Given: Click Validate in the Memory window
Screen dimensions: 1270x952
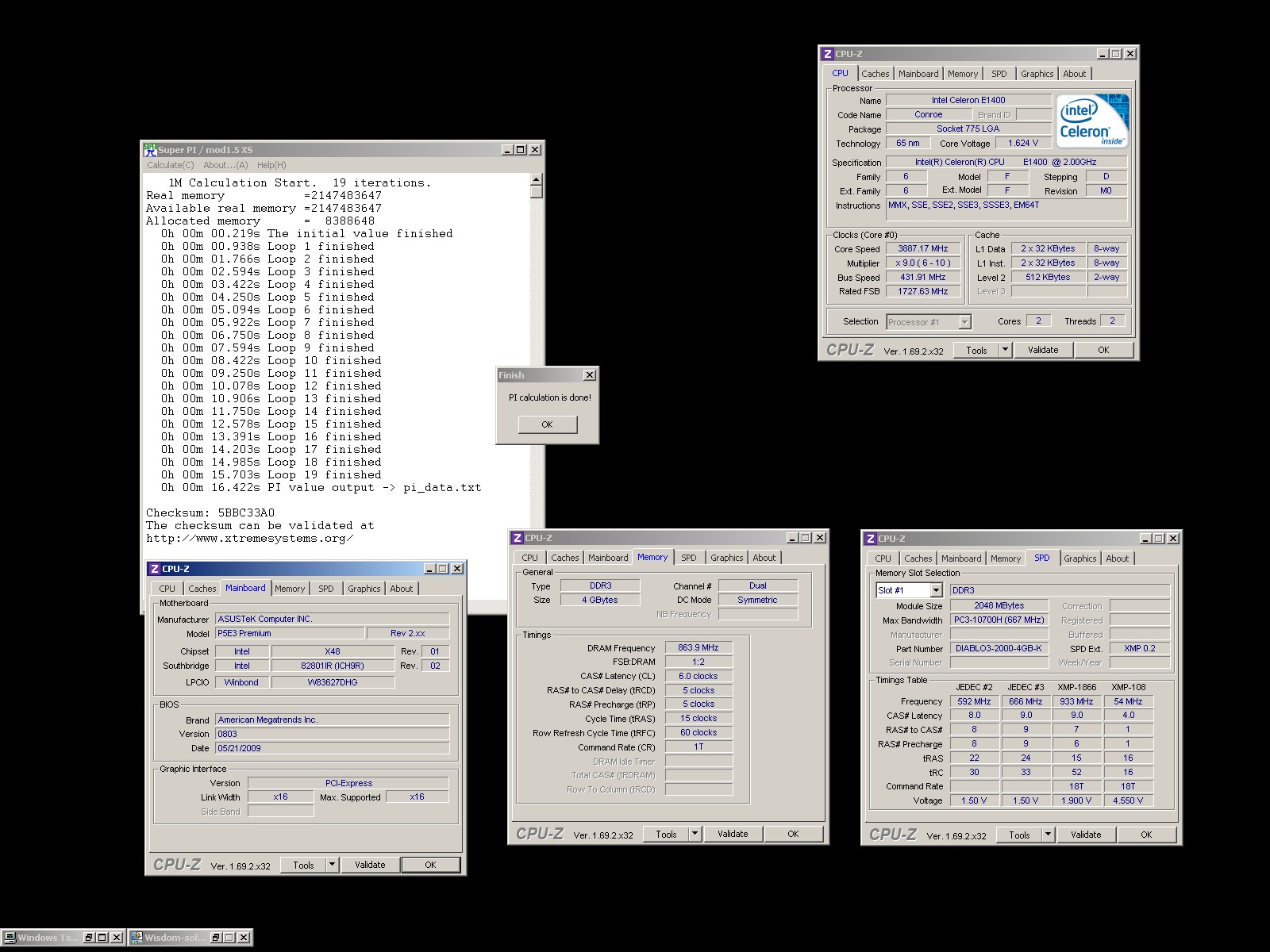Looking at the screenshot, I should [x=733, y=834].
